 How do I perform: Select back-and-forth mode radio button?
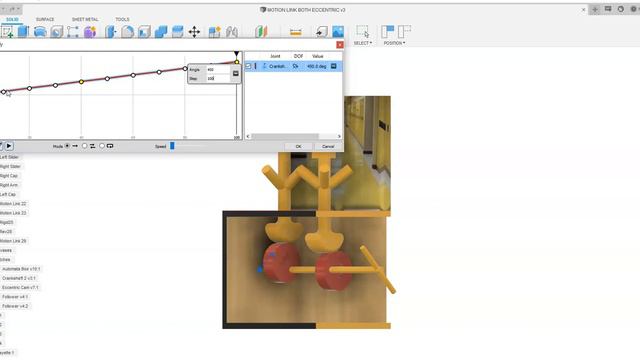[x=84, y=146]
